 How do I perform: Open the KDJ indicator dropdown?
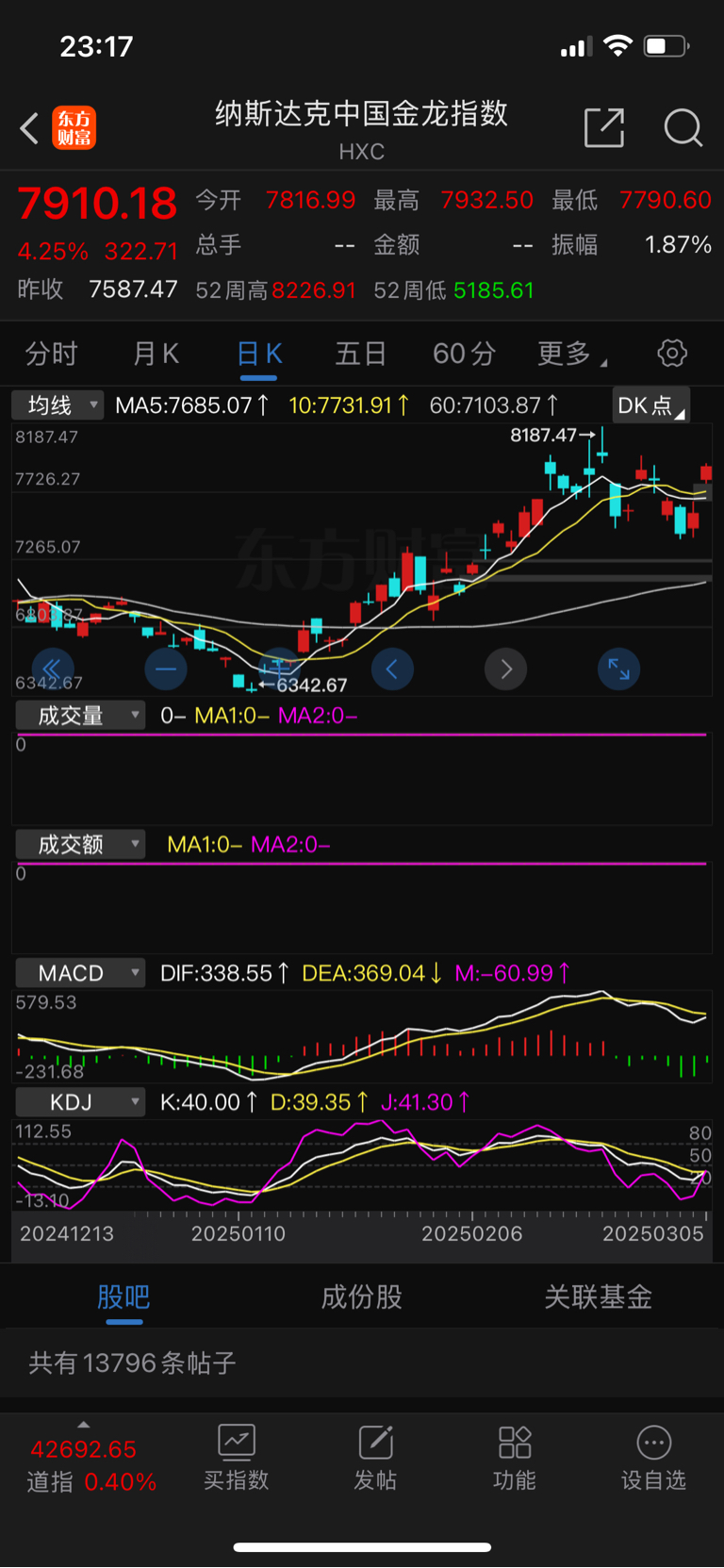tap(80, 1102)
